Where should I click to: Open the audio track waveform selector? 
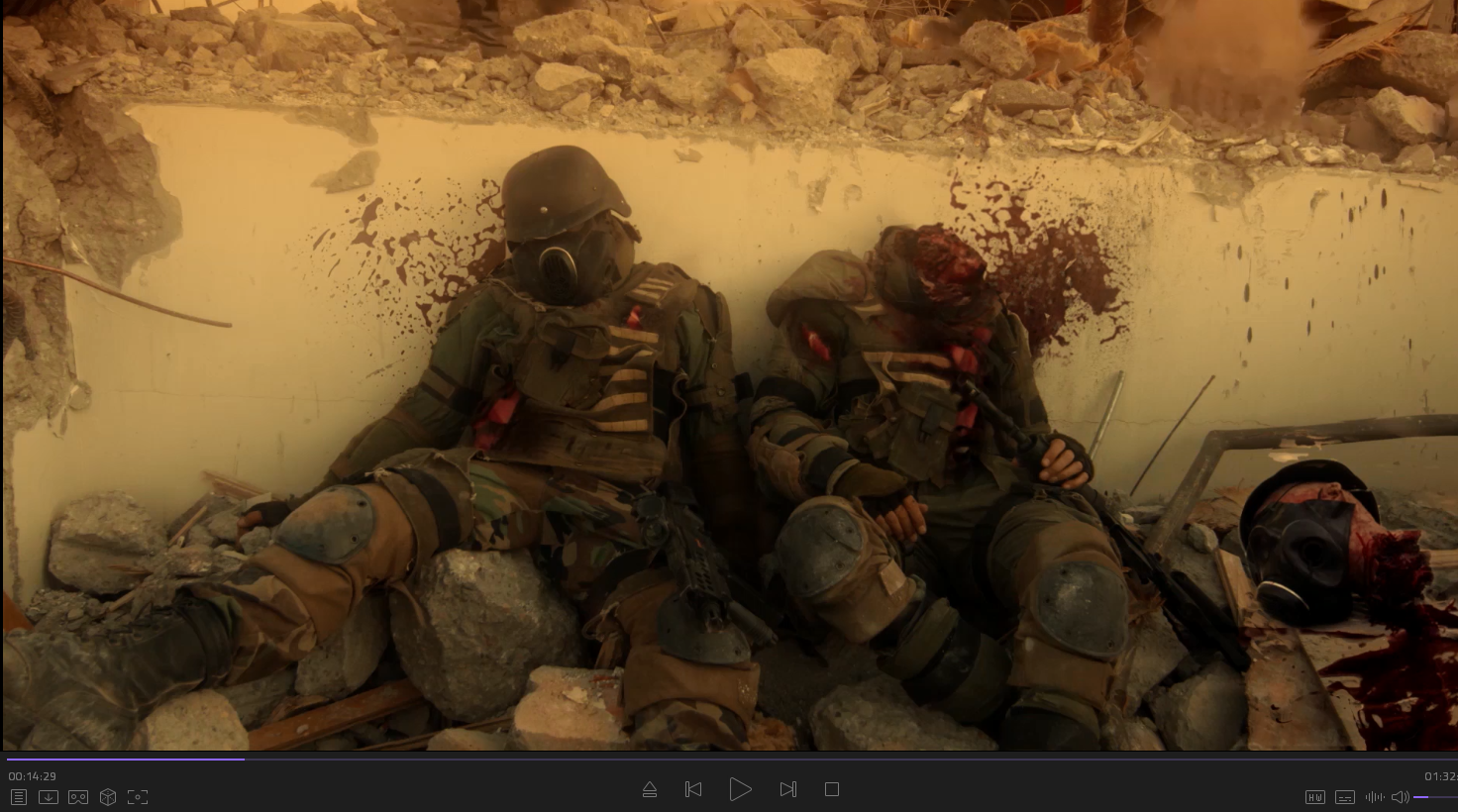coord(1374,797)
